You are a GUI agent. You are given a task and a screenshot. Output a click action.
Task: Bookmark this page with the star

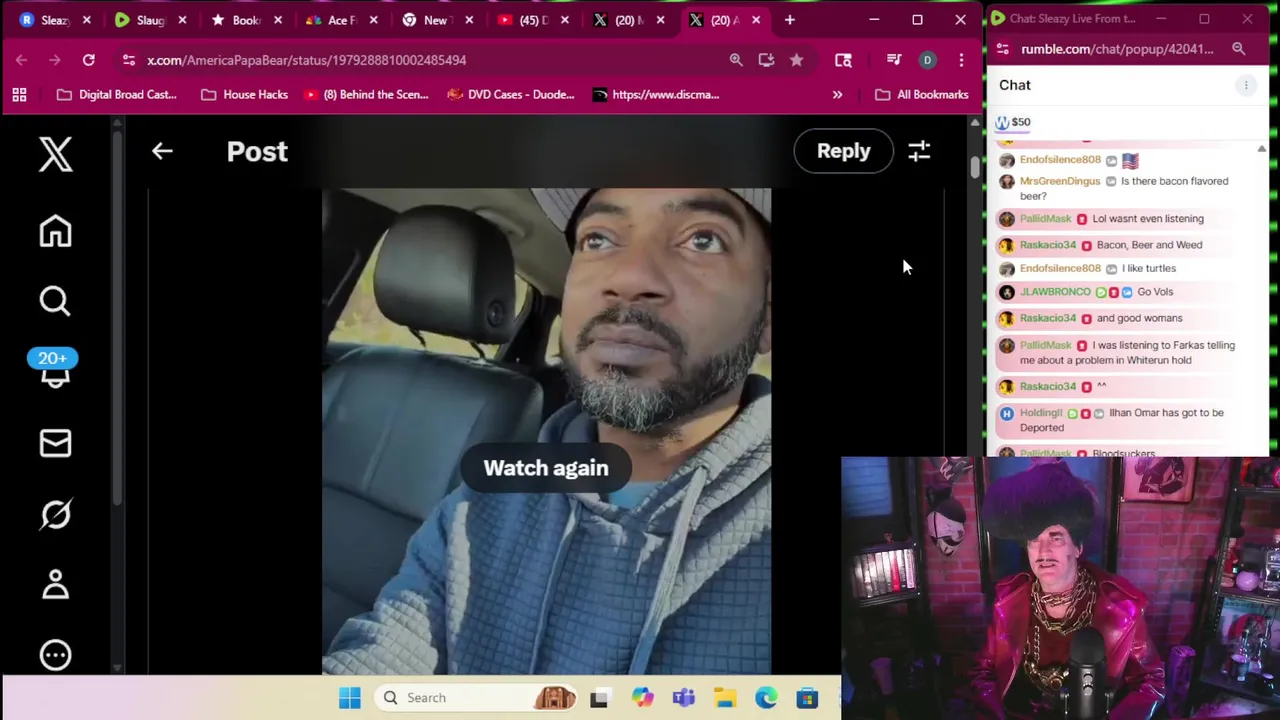[796, 60]
